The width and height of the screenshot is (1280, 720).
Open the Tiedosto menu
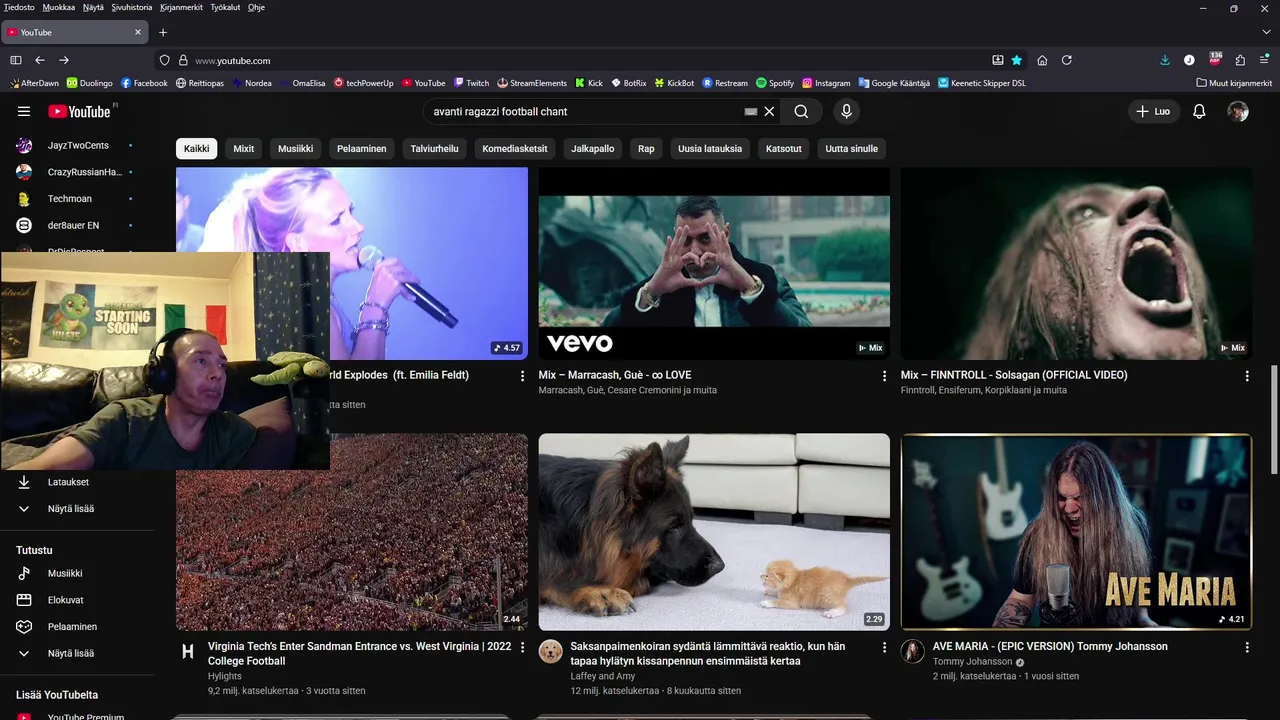[19, 7]
